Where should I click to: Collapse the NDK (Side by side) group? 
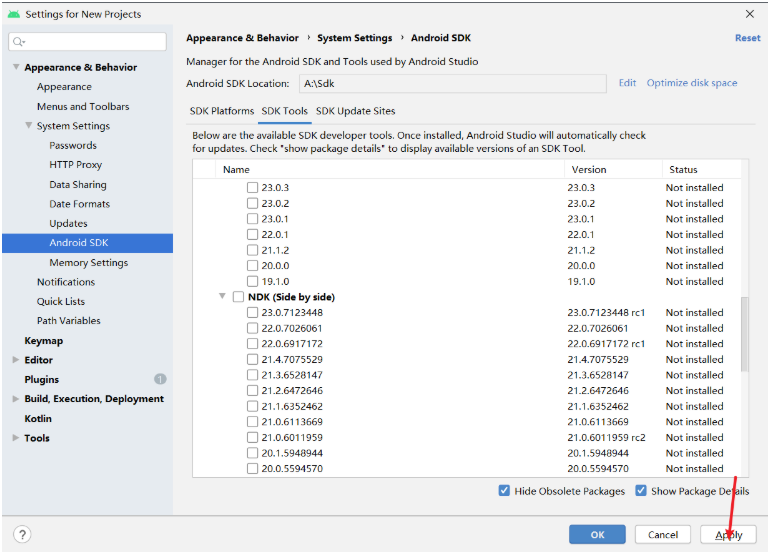coord(222,296)
